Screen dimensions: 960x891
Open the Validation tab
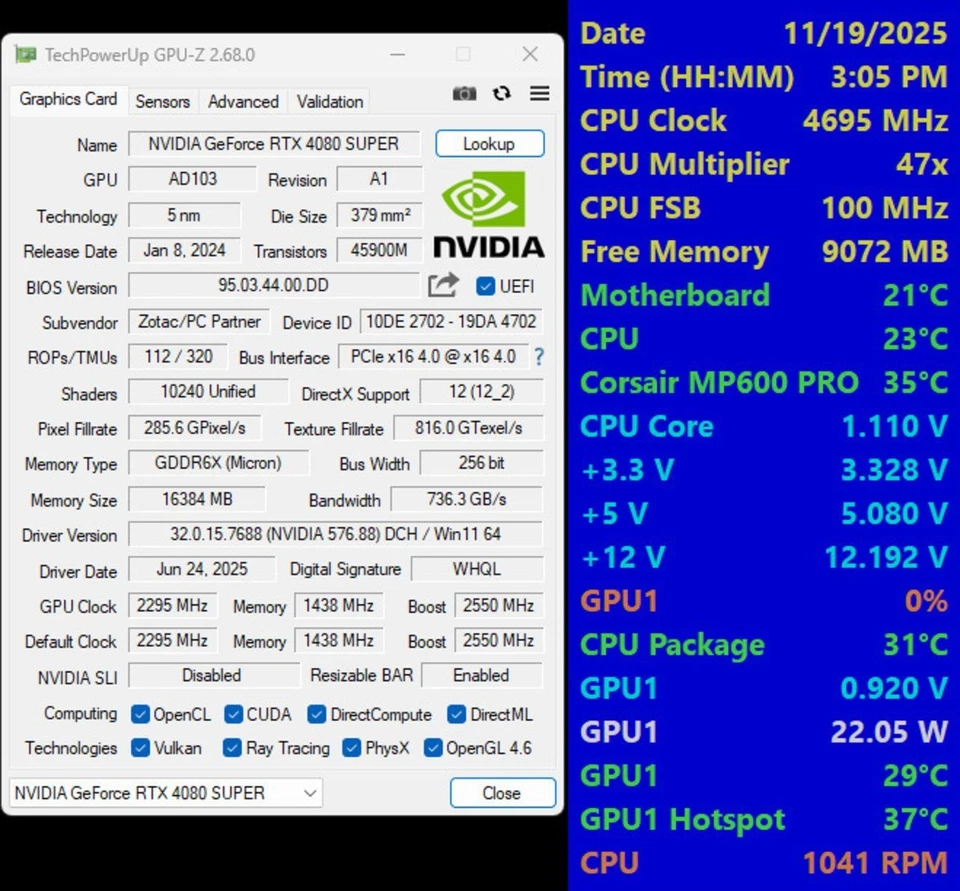329,101
